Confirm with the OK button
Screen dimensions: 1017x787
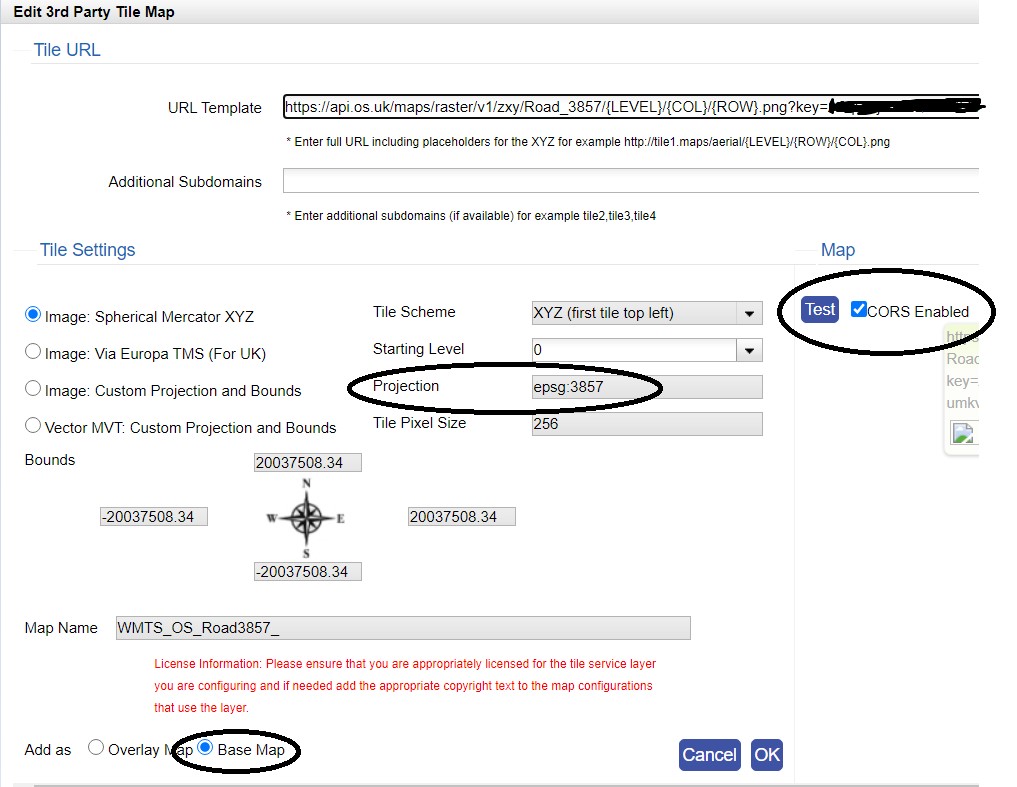(767, 755)
